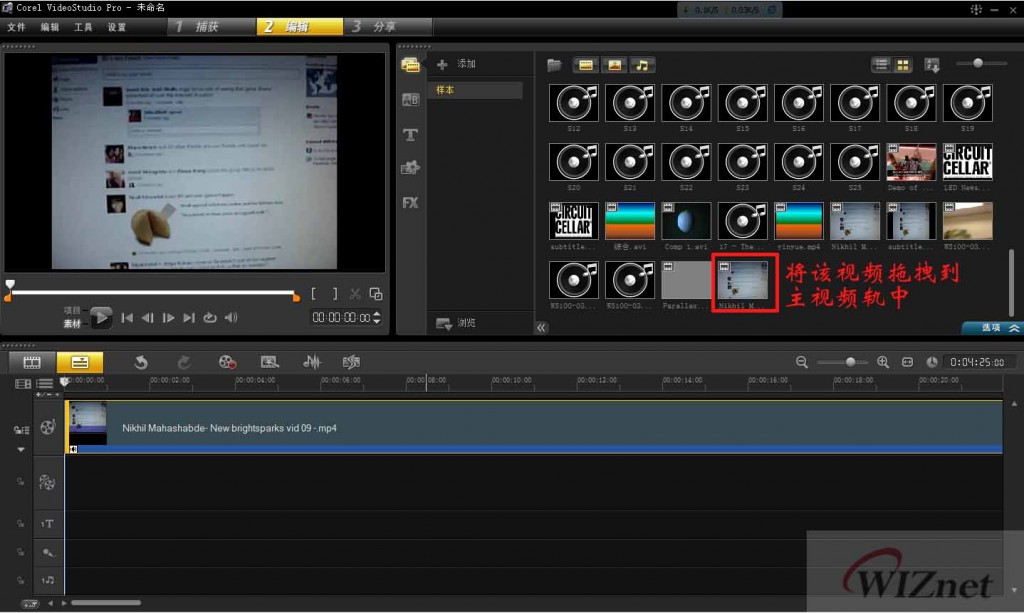Screen dimensions: 1024x613
Task: Zoom in the timeline
Action: pos(883,362)
